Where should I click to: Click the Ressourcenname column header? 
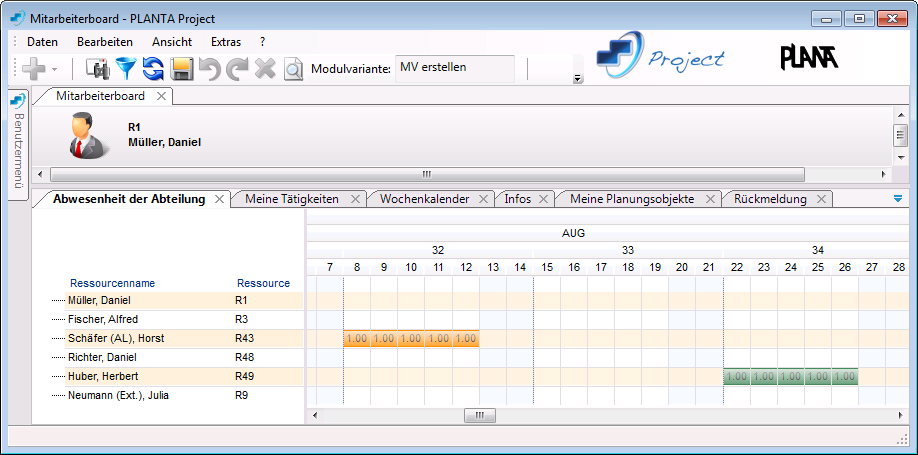[x=112, y=283]
